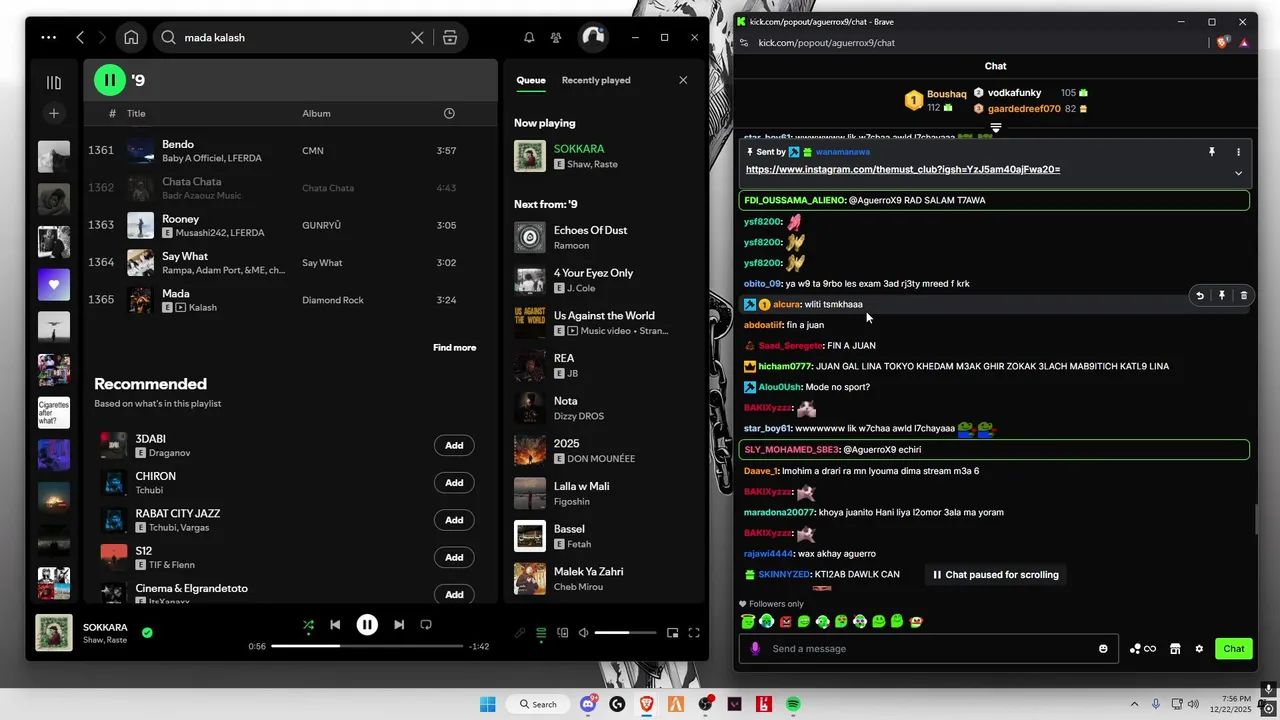Switch to the Queue tab
1280x720 pixels.
click(x=530, y=80)
